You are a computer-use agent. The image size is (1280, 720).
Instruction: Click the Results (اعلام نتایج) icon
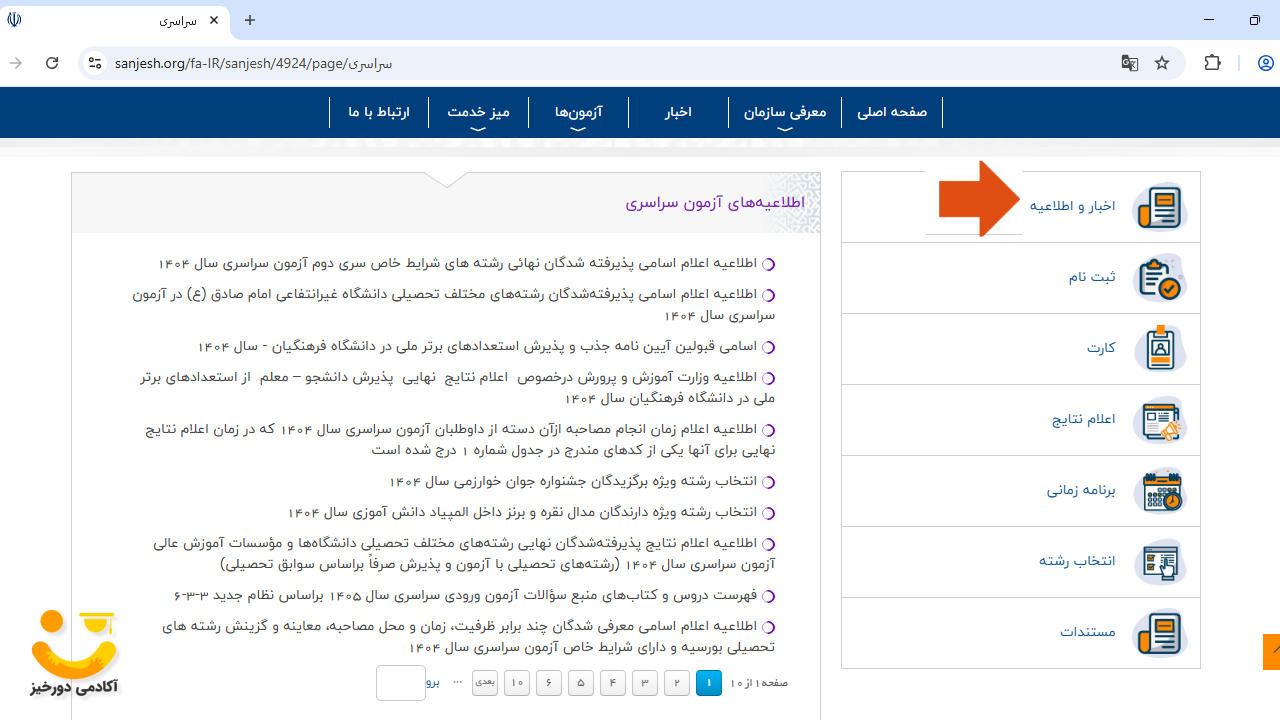coord(1159,420)
